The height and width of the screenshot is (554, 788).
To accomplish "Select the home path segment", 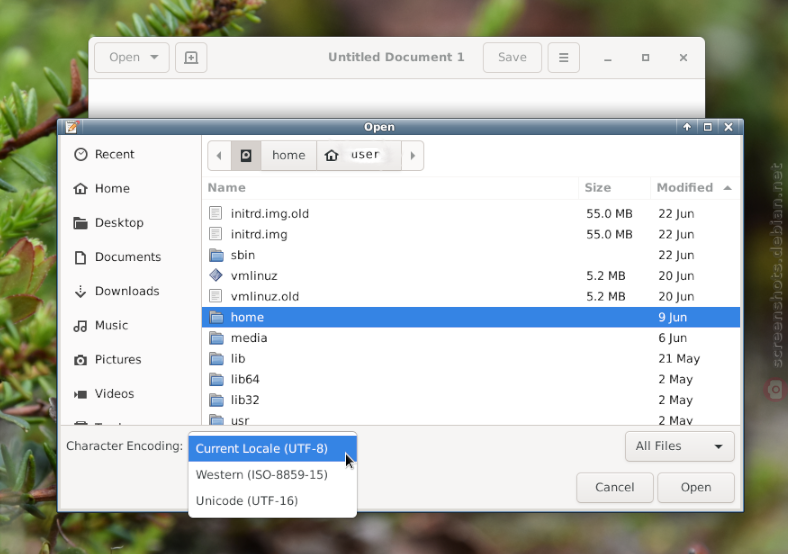I will coord(288,155).
